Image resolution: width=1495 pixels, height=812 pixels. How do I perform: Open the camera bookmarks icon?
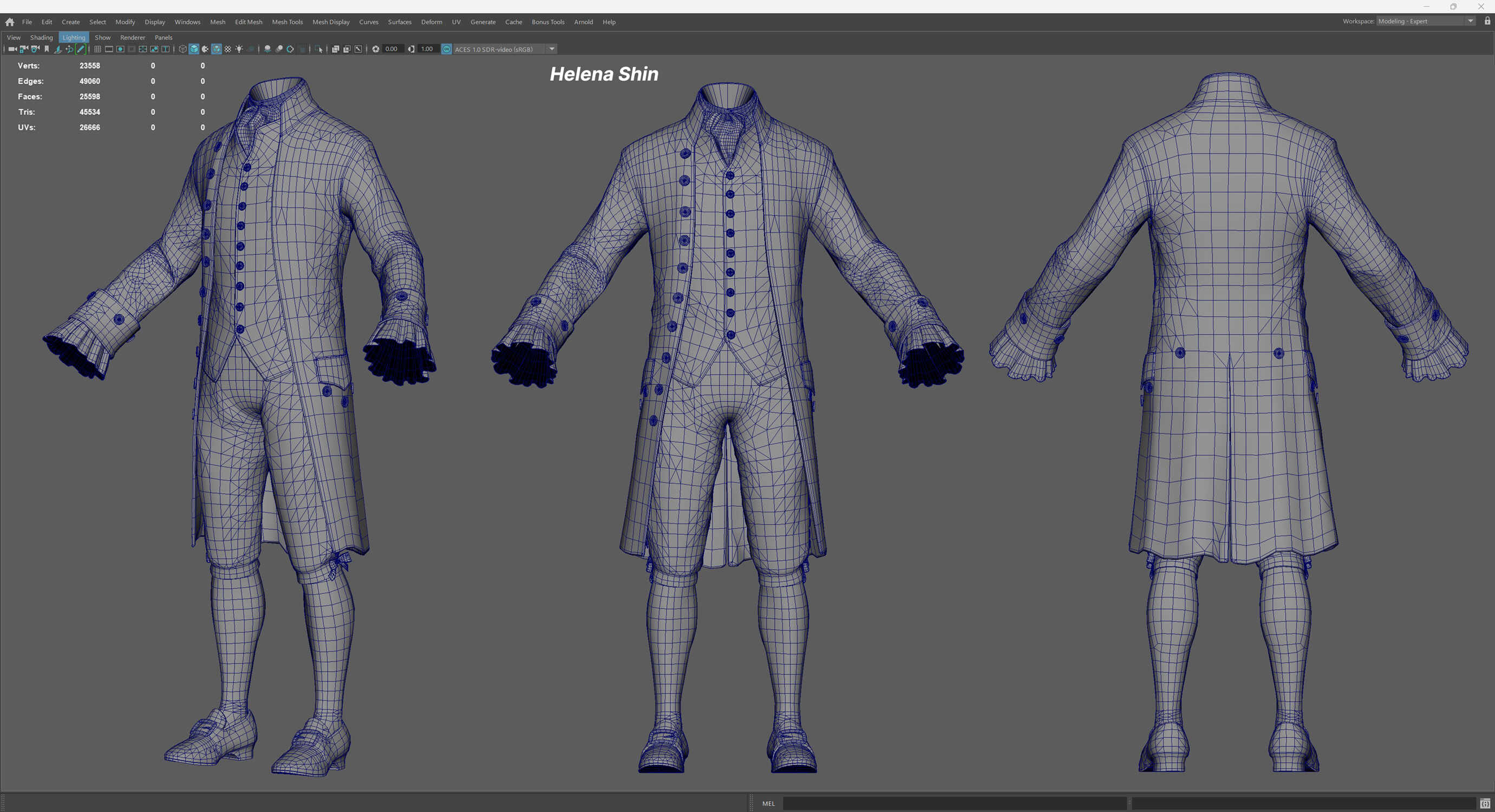tap(47, 49)
